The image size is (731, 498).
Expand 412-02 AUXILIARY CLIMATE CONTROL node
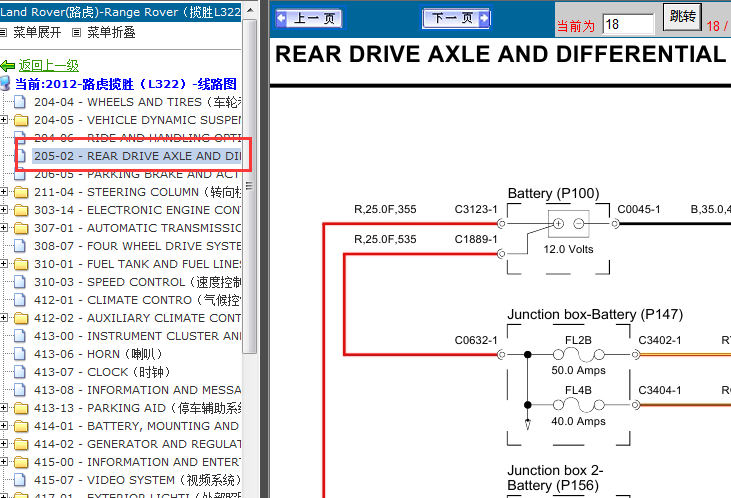(x=3, y=318)
